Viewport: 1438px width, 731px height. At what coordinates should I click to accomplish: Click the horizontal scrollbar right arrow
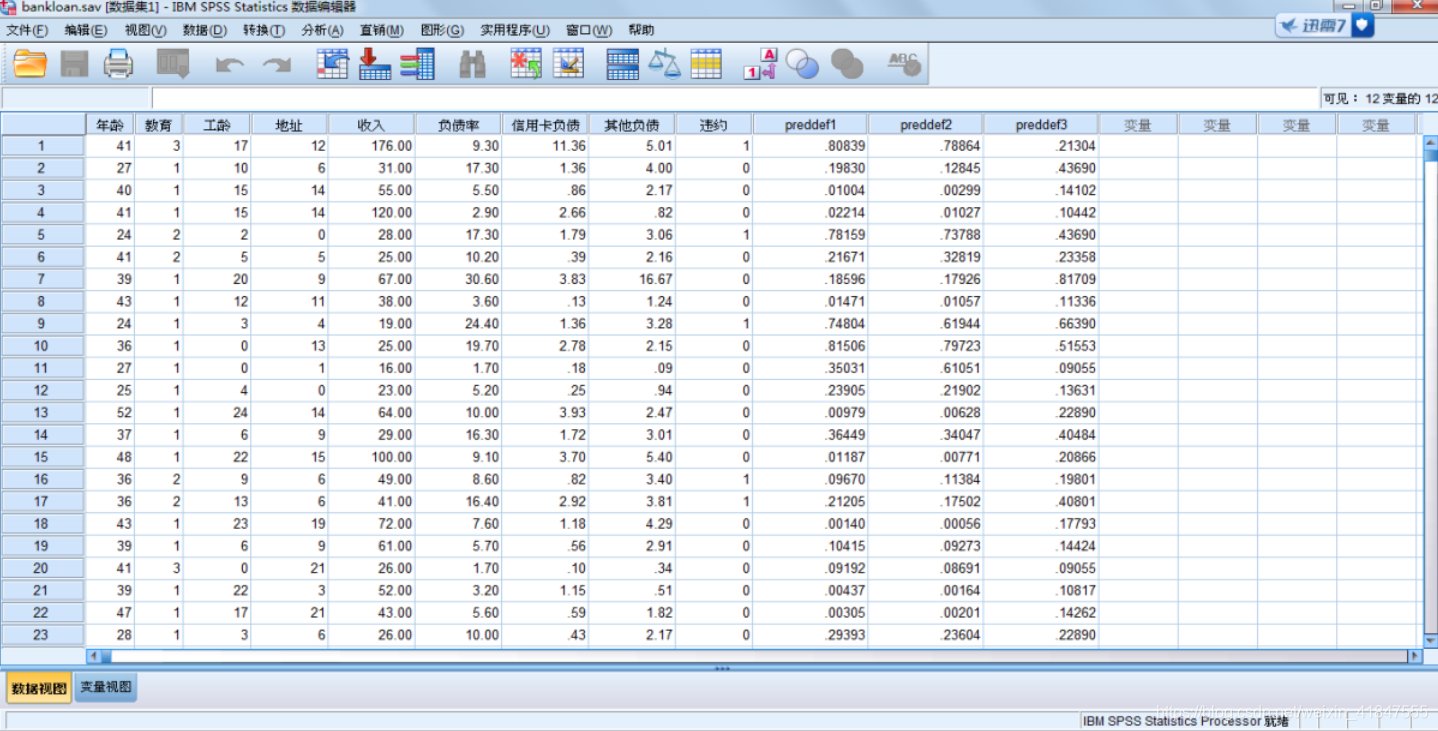pyautogui.click(x=1414, y=656)
